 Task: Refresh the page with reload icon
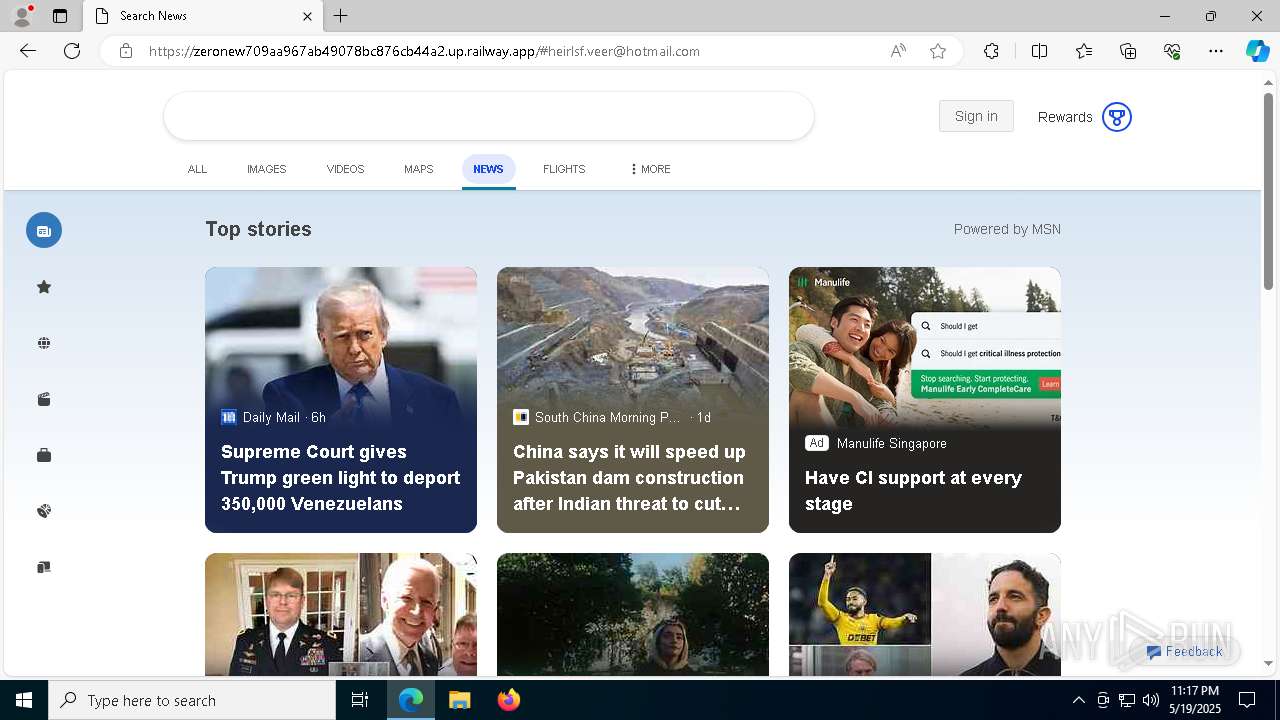72,51
